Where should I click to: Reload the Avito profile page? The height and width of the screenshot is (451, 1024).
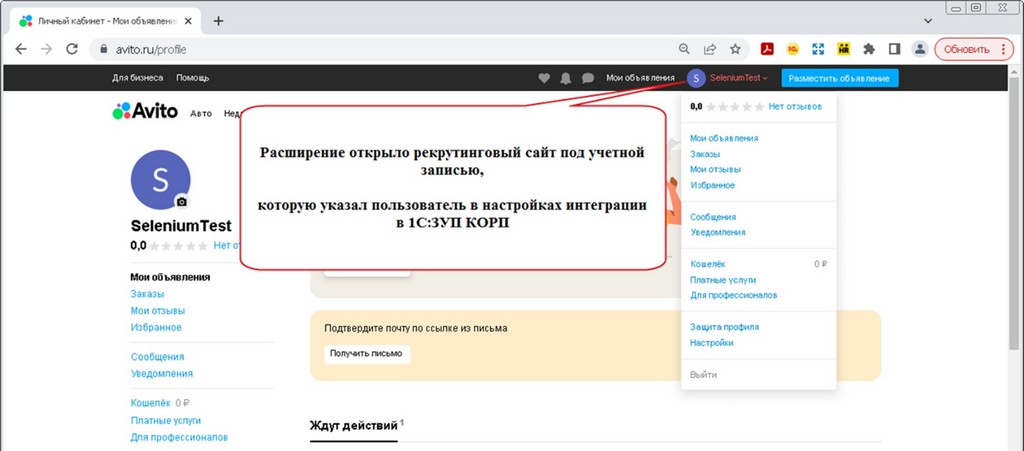coord(72,49)
